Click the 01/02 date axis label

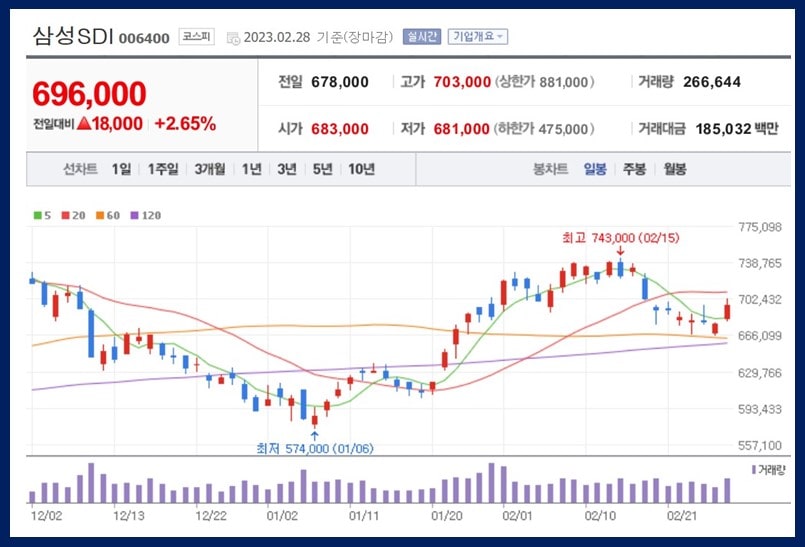(x=282, y=516)
